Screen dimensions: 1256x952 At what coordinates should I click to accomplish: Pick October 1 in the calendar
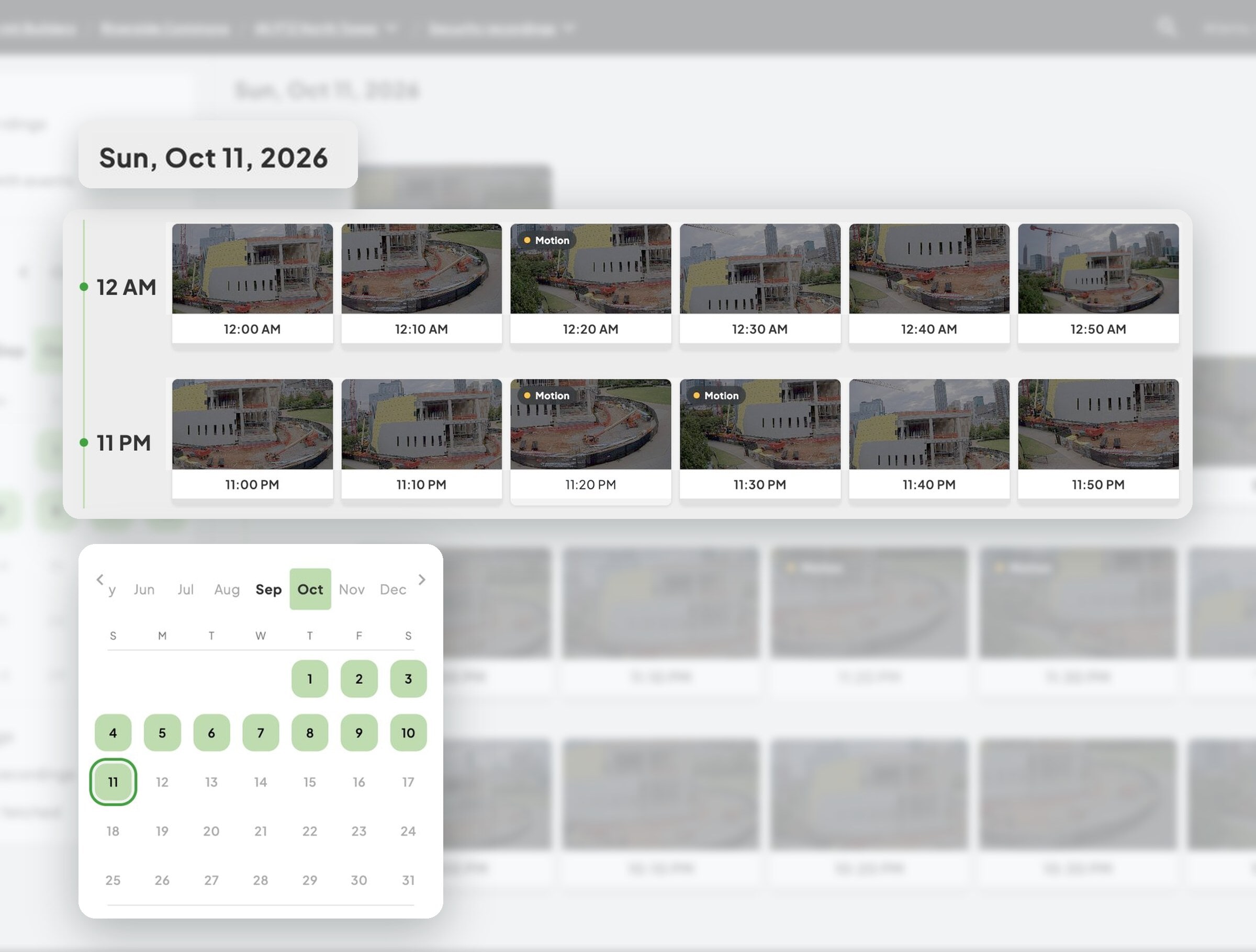[x=309, y=678]
